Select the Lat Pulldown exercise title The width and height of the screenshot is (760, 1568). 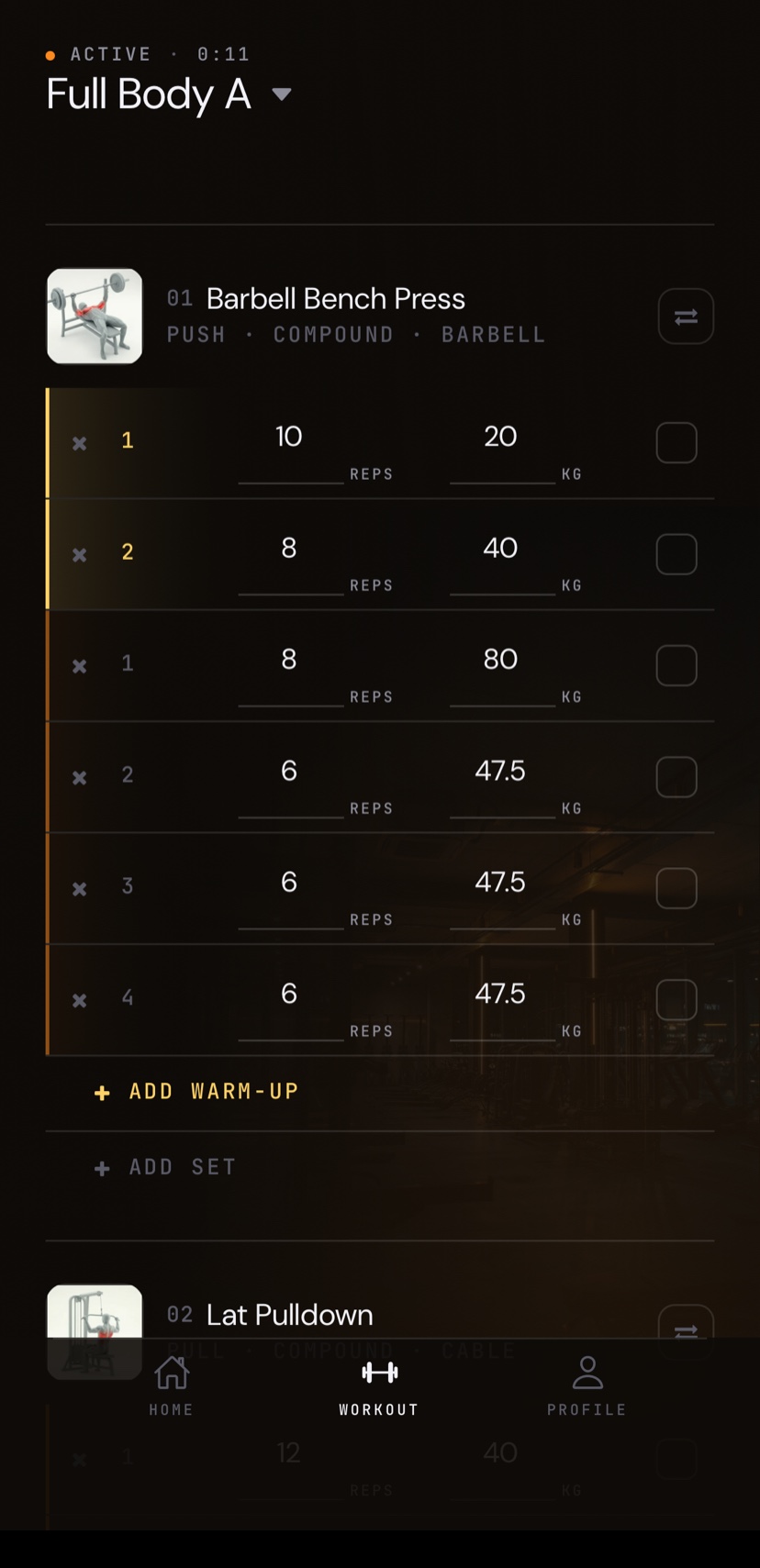(289, 1315)
